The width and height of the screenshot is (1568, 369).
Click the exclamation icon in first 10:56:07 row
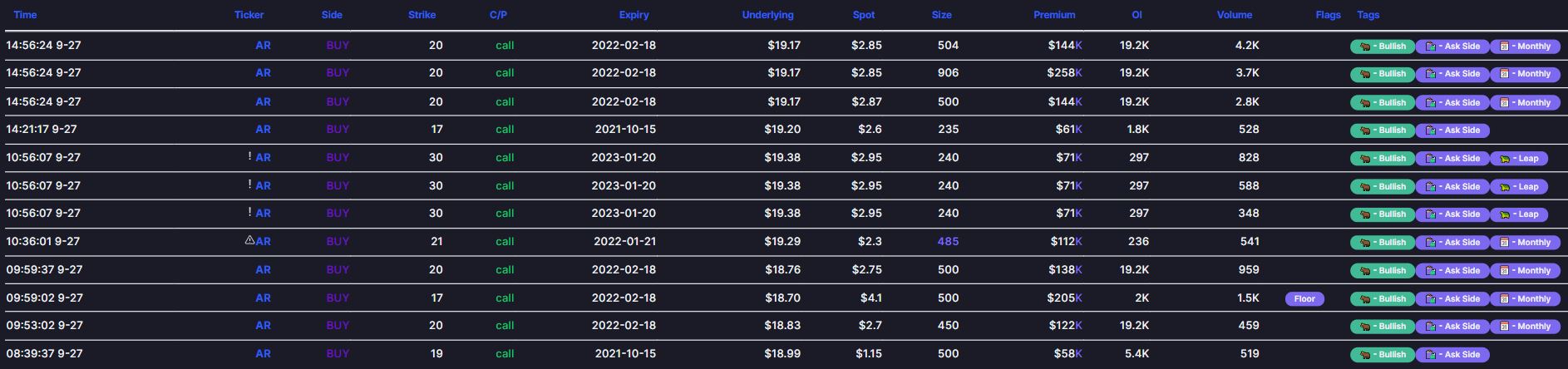tap(249, 156)
